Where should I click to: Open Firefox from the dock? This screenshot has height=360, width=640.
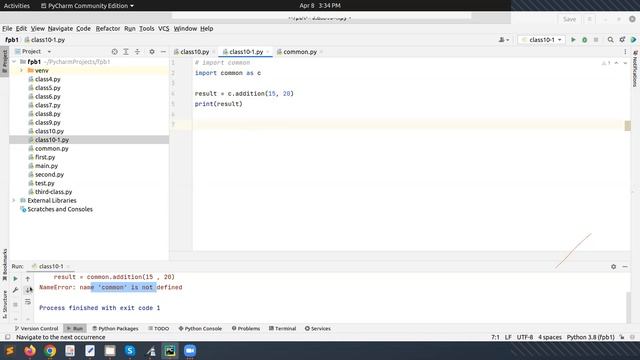click(x=30, y=351)
